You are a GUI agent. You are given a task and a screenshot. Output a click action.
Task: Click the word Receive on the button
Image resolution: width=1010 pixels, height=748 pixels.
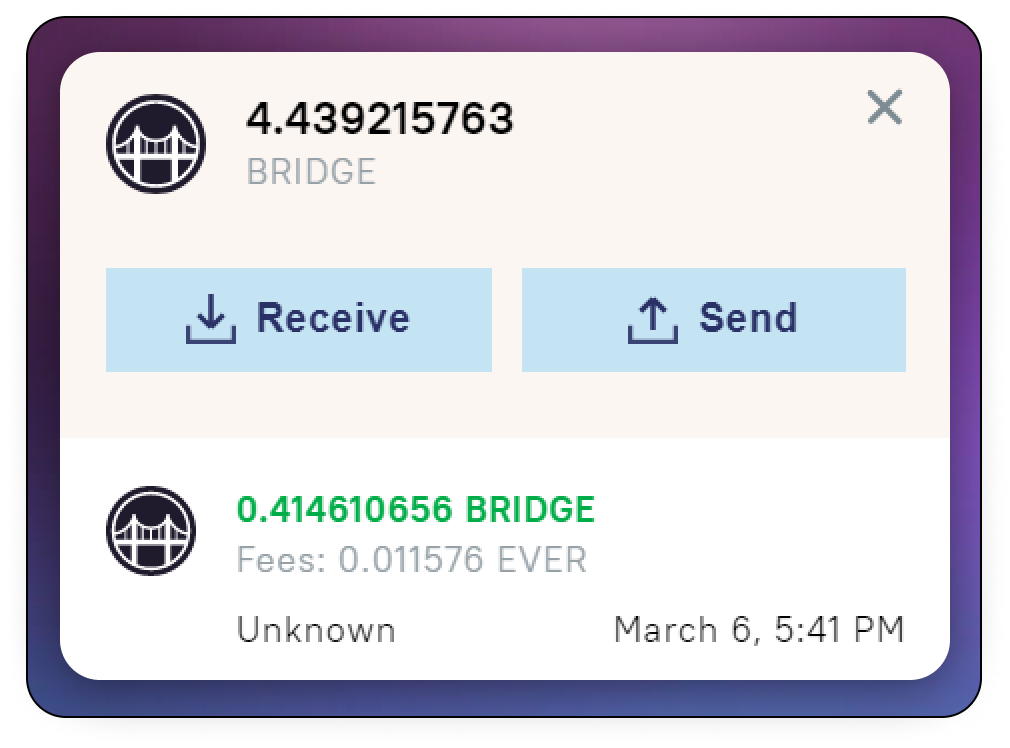(x=333, y=318)
